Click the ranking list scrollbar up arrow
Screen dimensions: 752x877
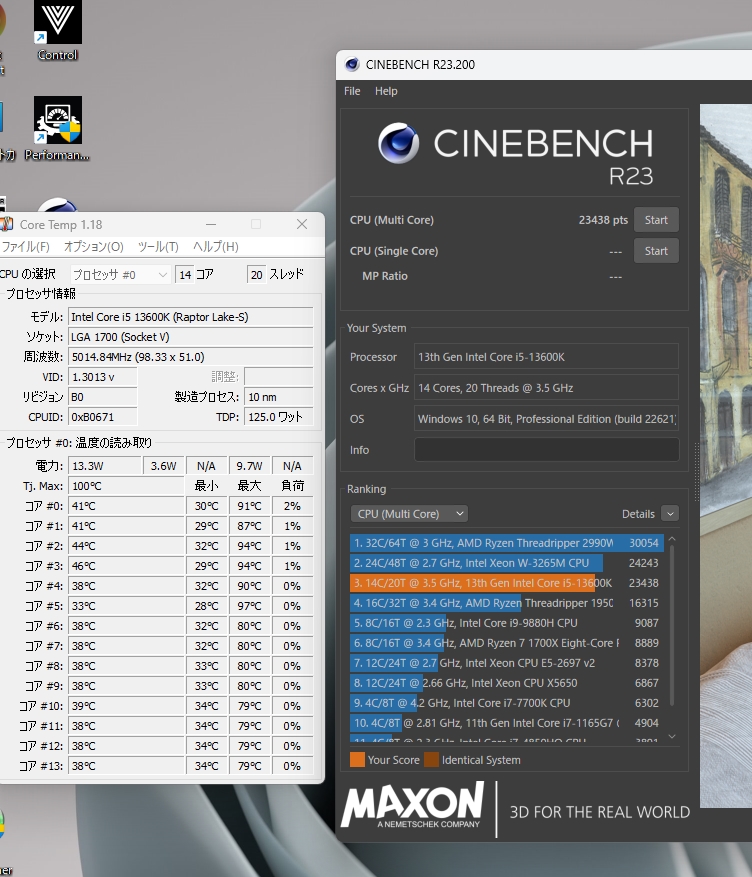click(672, 539)
